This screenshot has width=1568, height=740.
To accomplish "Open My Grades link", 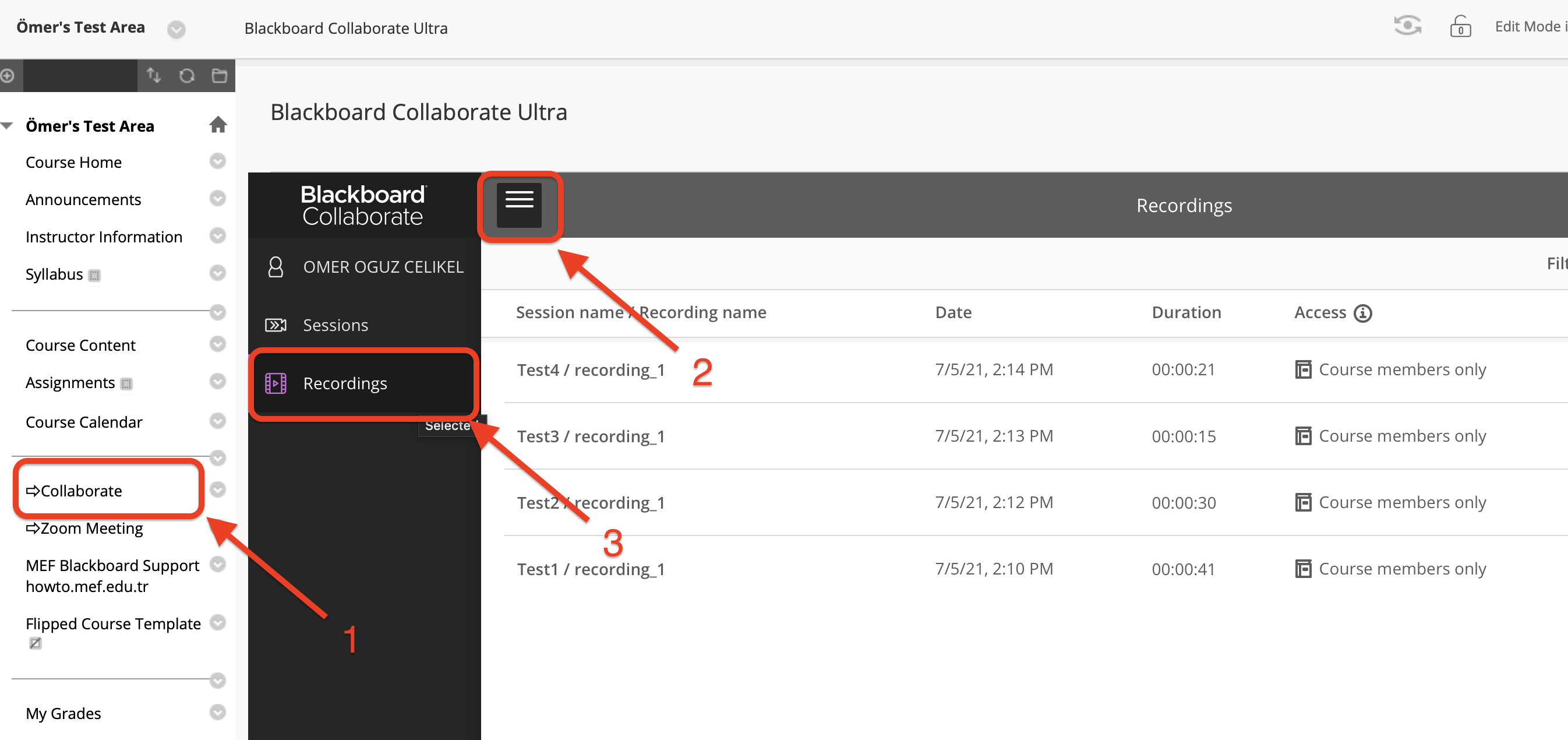I will click(63, 713).
